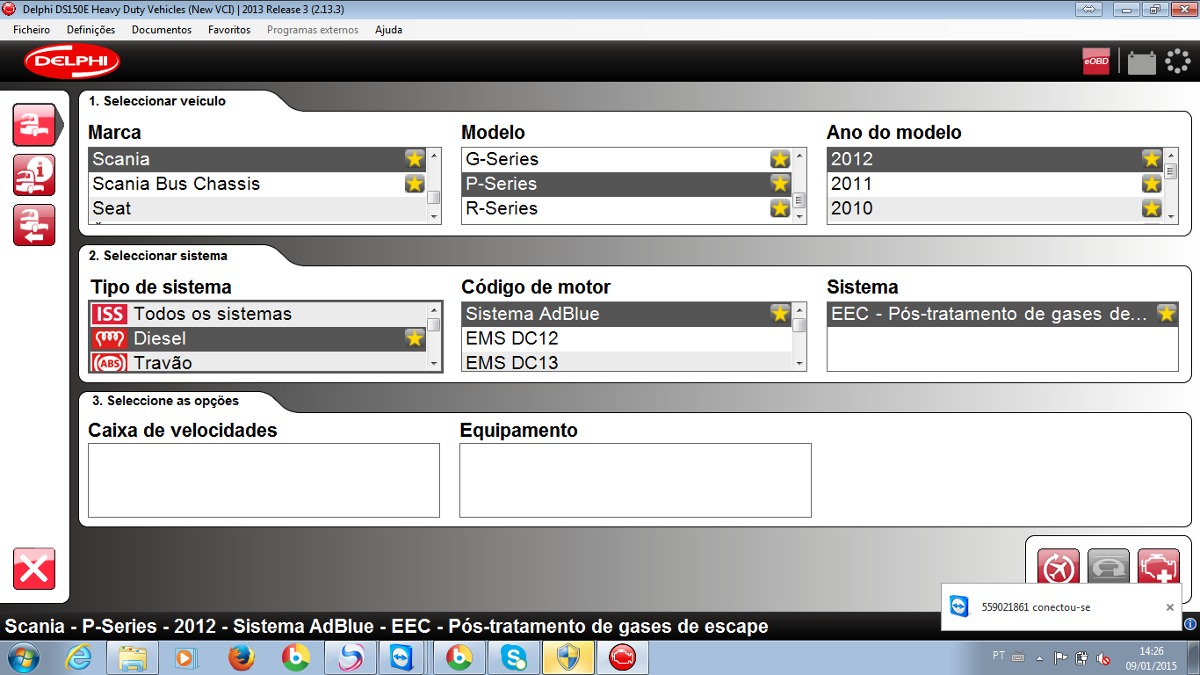Select model year 2010
Viewport: 1200px width, 675px height.
pos(995,208)
